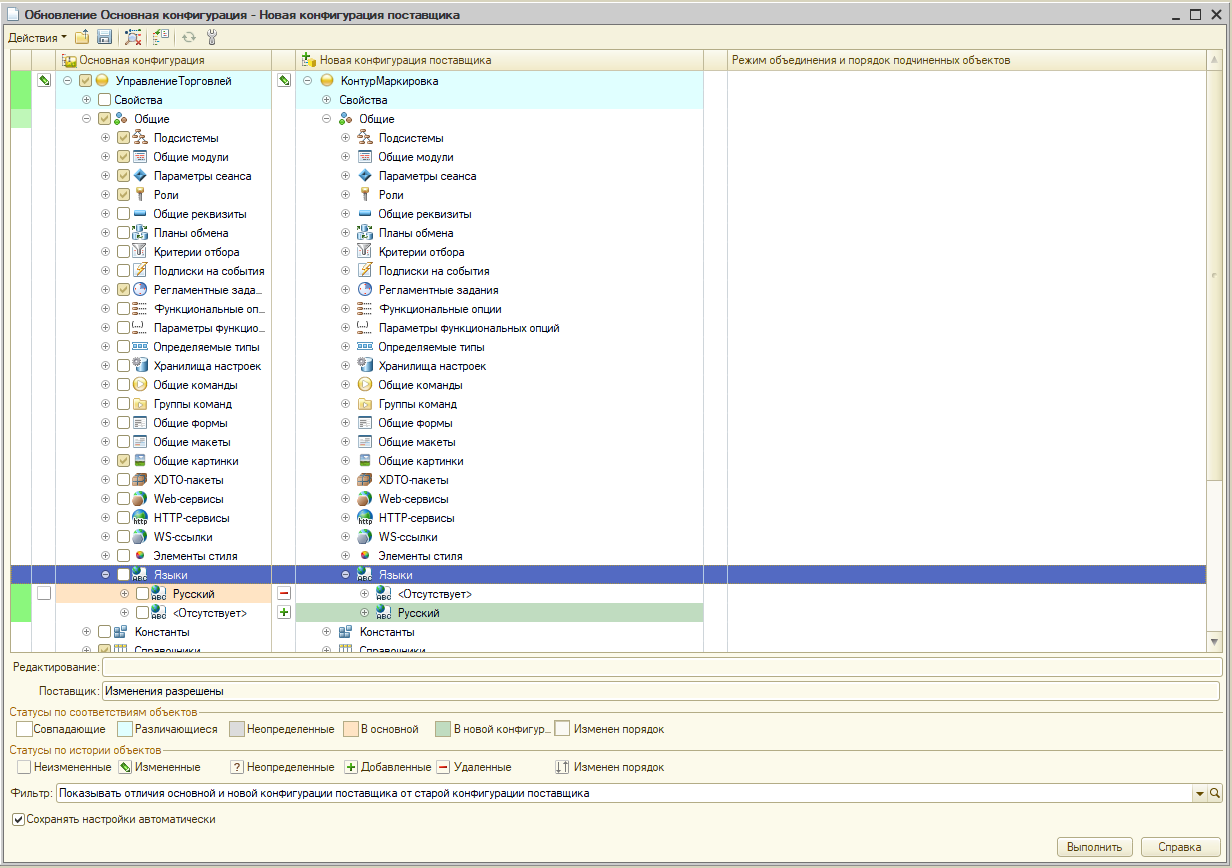Open the Действия menu
The height and width of the screenshot is (868, 1232).
[37, 37]
